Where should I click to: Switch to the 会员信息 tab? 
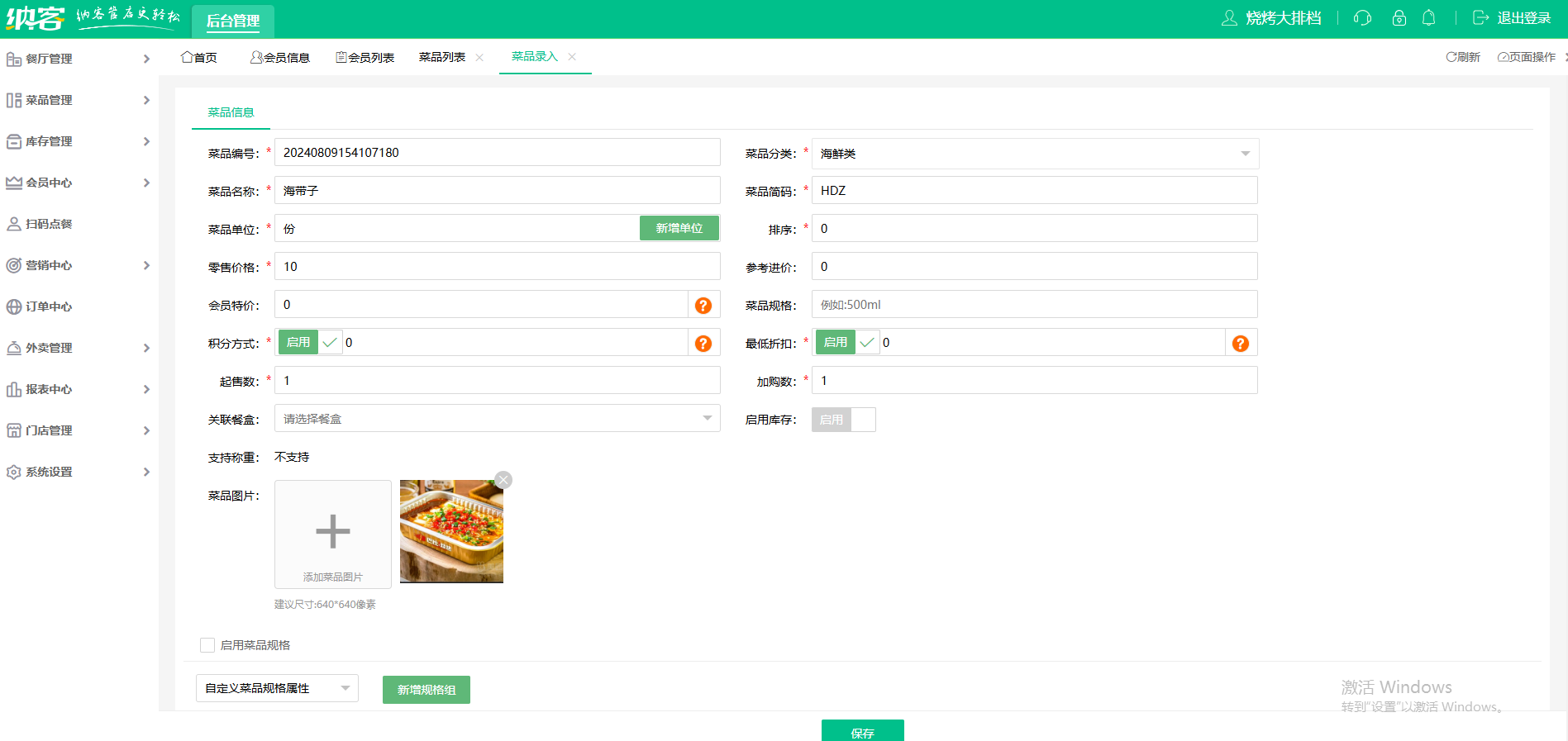280,57
